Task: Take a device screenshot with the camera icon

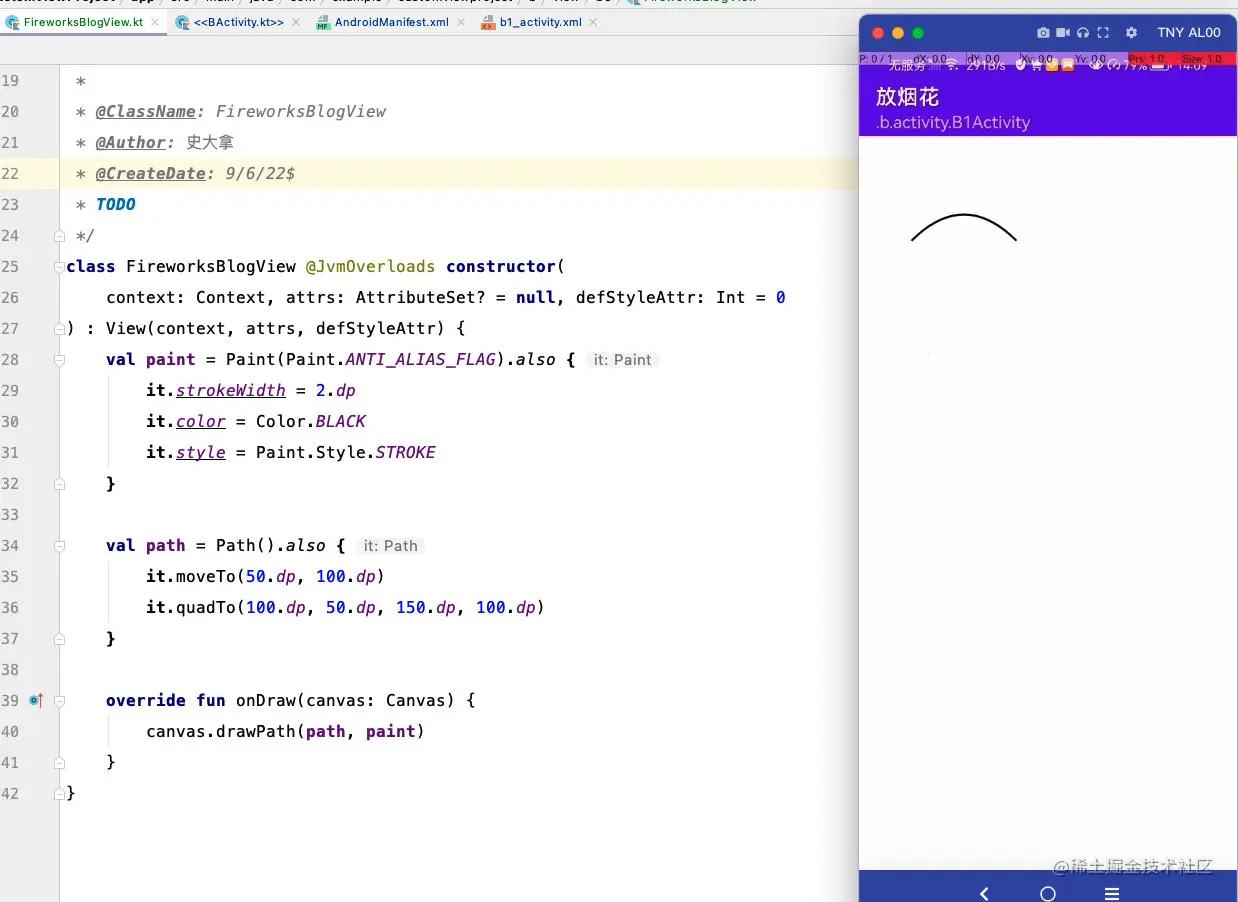Action: coord(1044,33)
